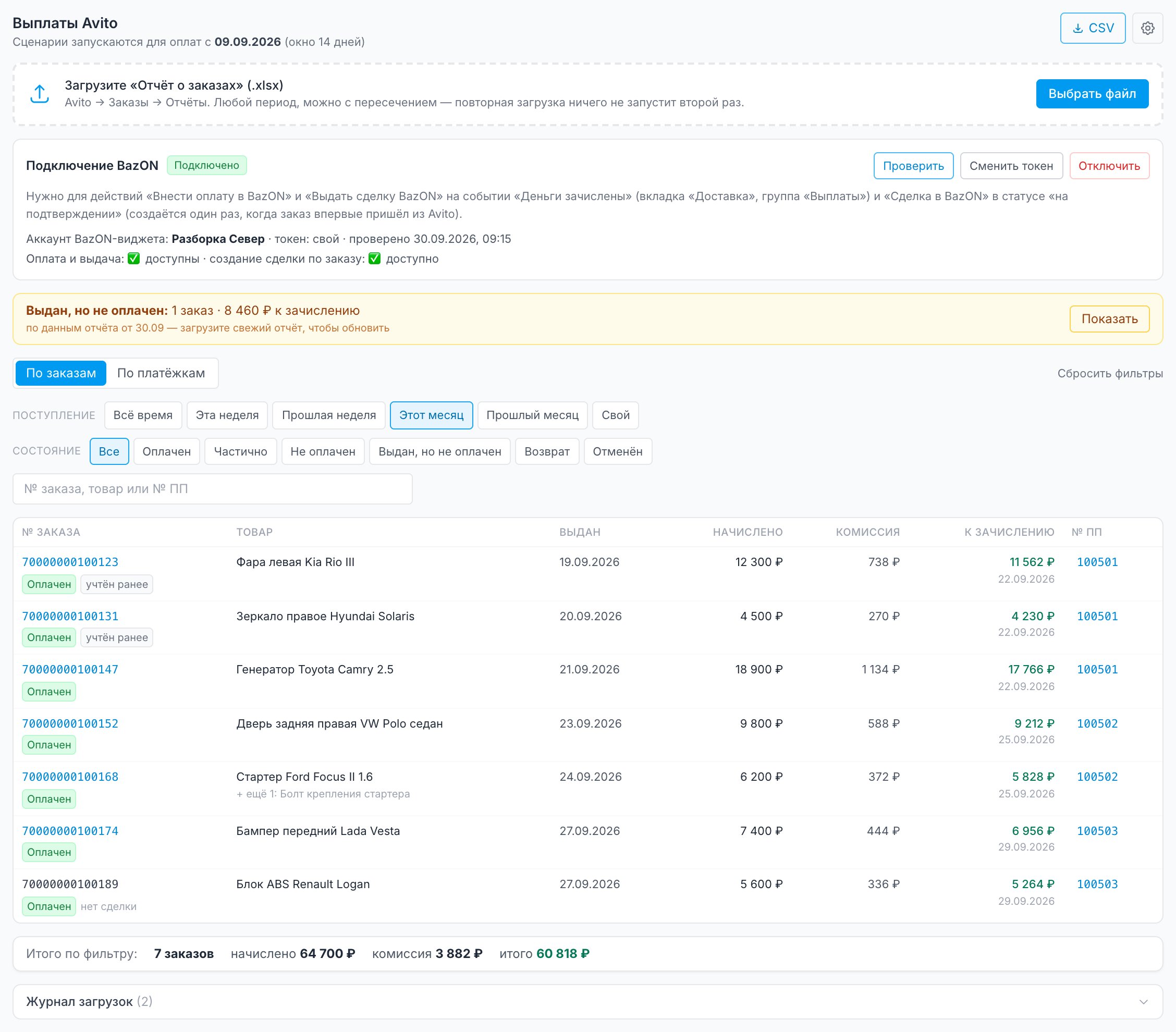The image size is (1176, 1032).
Task: Toggle the Эта неделя filter
Action: click(x=227, y=415)
